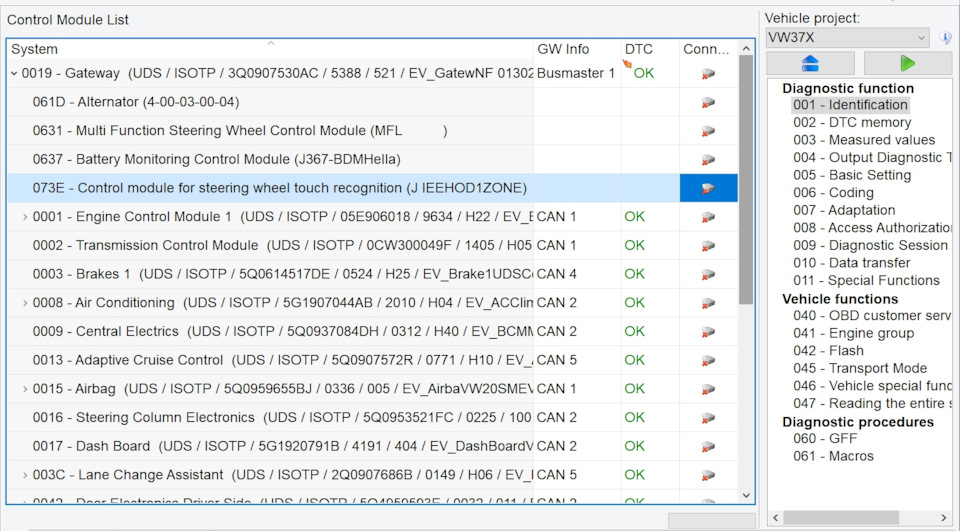Select 046 - Vehicle special functions
The width and height of the screenshot is (960, 531).
tap(872, 386)
